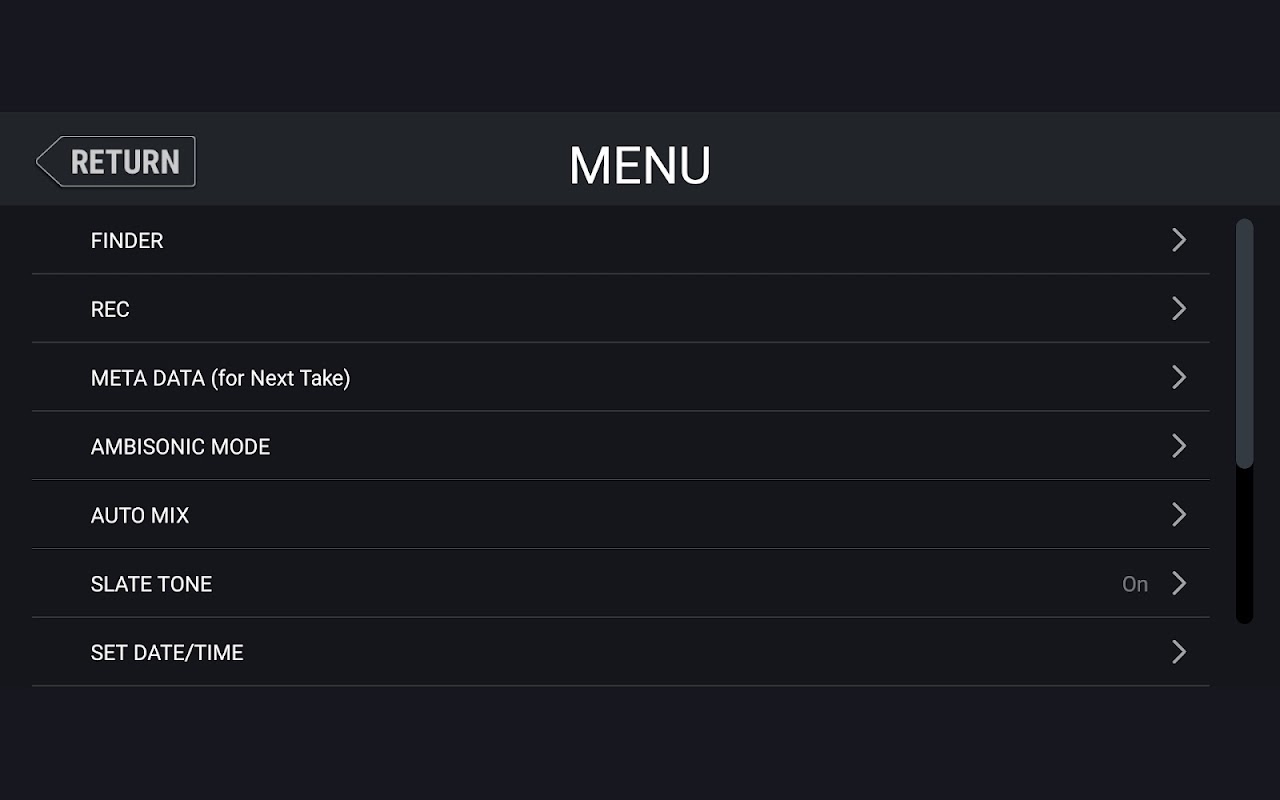Open the FINDER menu item

(x=620, y=240)
